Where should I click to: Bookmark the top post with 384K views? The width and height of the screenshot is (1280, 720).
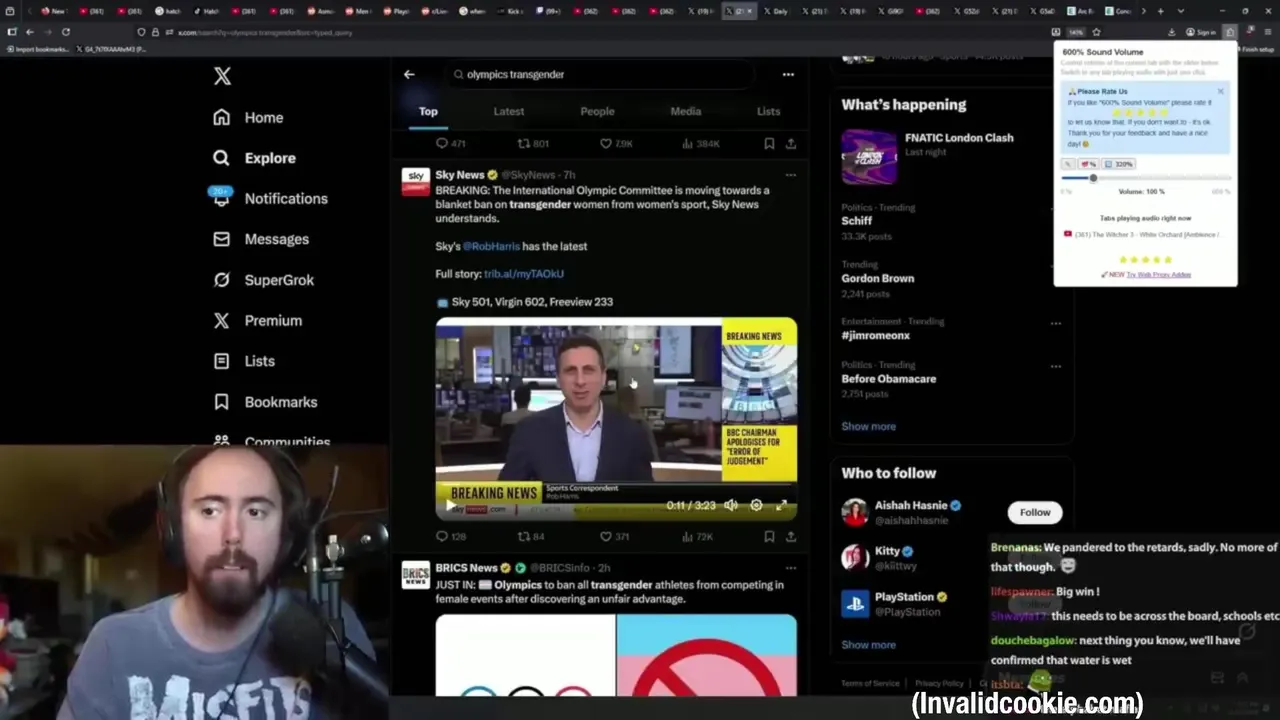769,144
